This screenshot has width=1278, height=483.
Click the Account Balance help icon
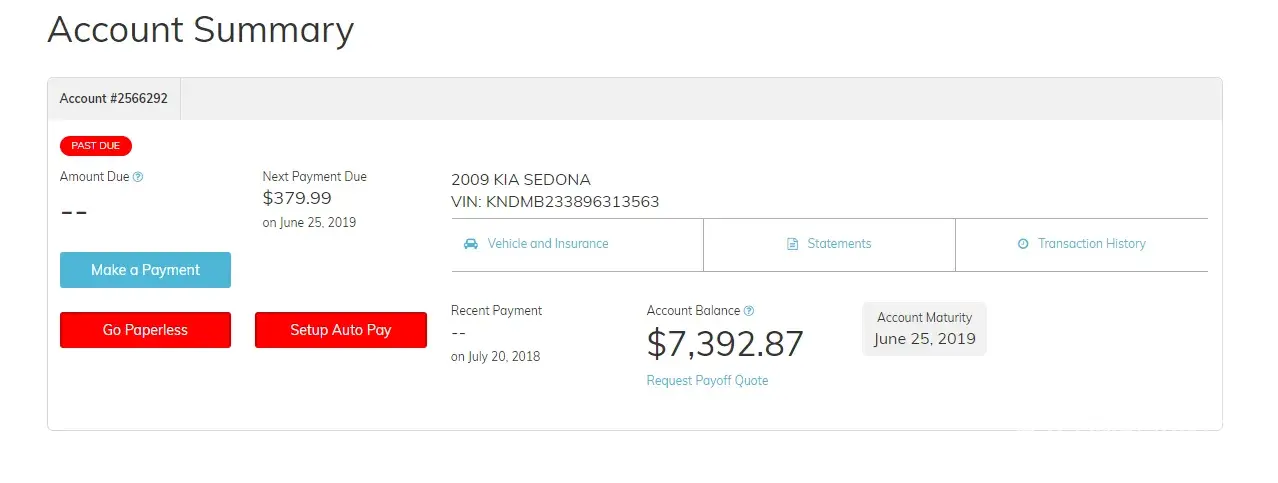tap(749, 311)
